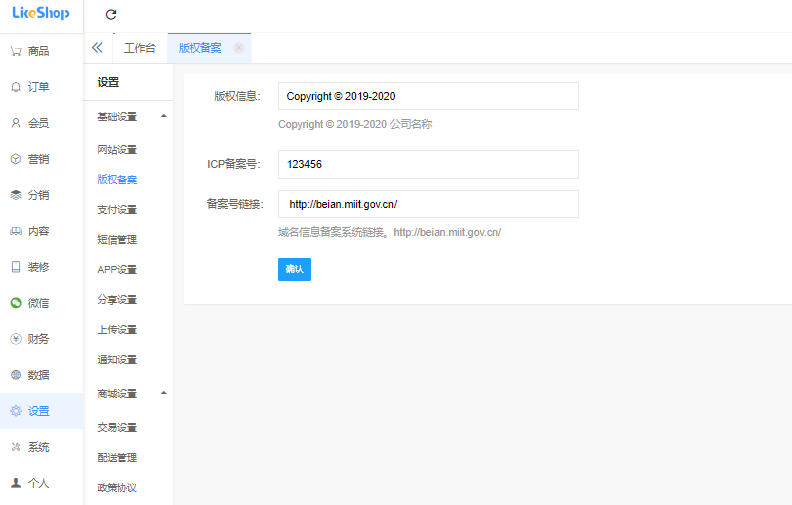Collapse 商城设置 group arrow
792x505 pixels.
(x=164, y=393)
